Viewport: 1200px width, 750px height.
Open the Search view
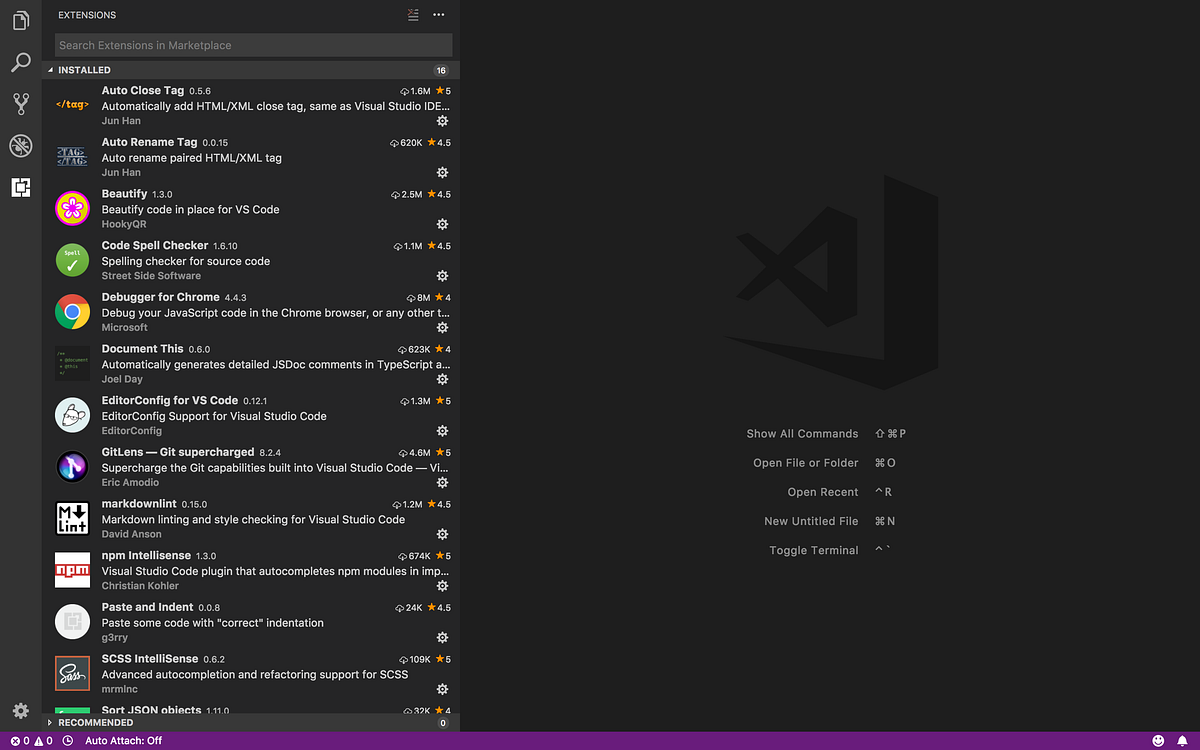tap(20, 62)
